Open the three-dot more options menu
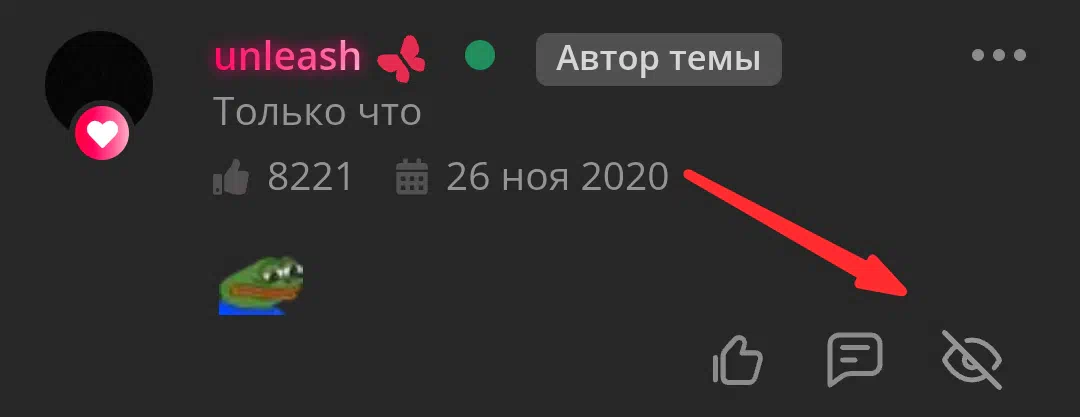 999,55
